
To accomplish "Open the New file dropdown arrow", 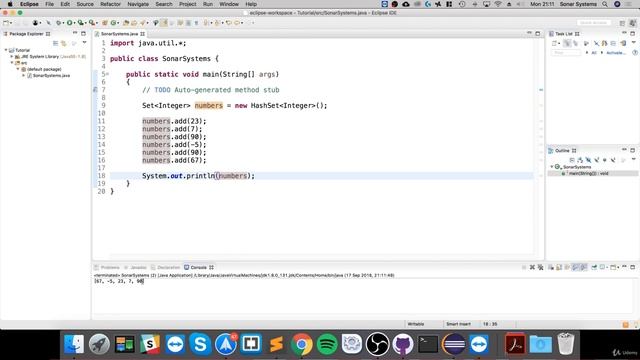I will point(11,23).
